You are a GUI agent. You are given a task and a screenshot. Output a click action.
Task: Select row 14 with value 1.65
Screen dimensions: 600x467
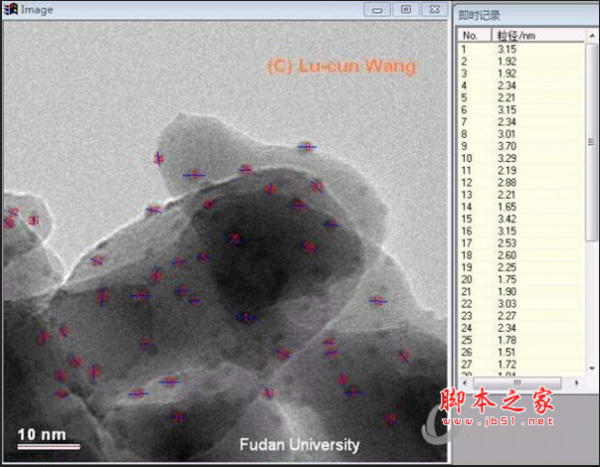[x=521, y=207]
